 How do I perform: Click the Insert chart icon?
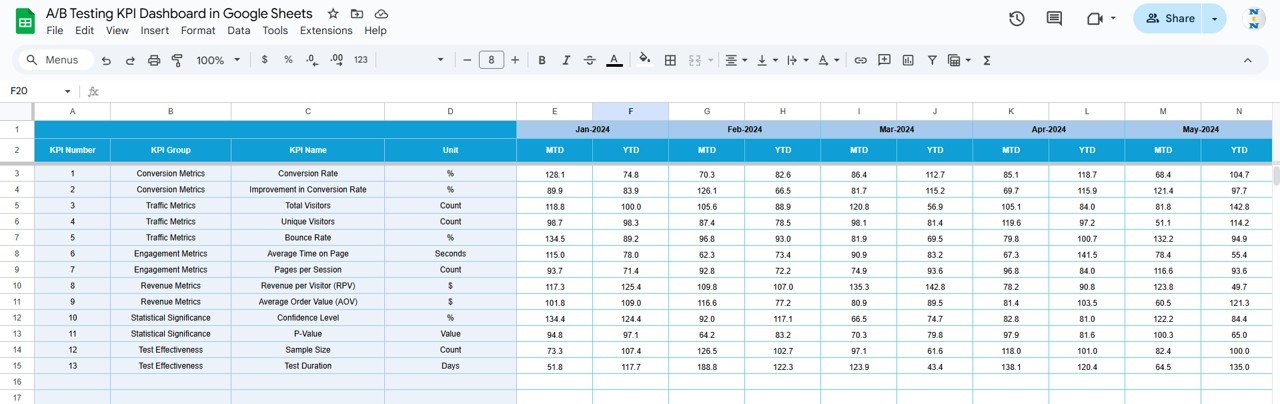click(908, 60)
